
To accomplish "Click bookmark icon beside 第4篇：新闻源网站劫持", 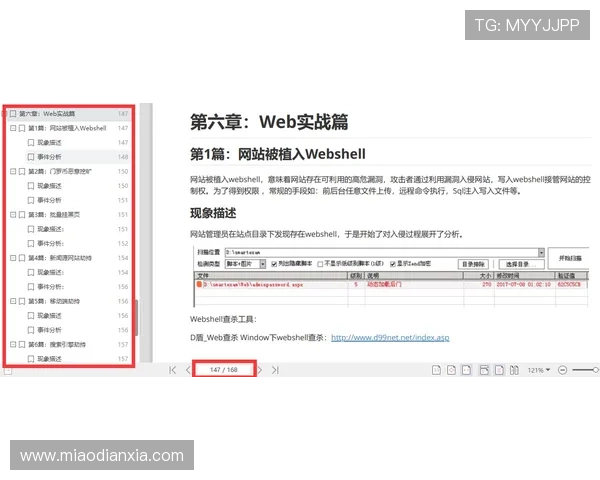I will pos(22,258).
